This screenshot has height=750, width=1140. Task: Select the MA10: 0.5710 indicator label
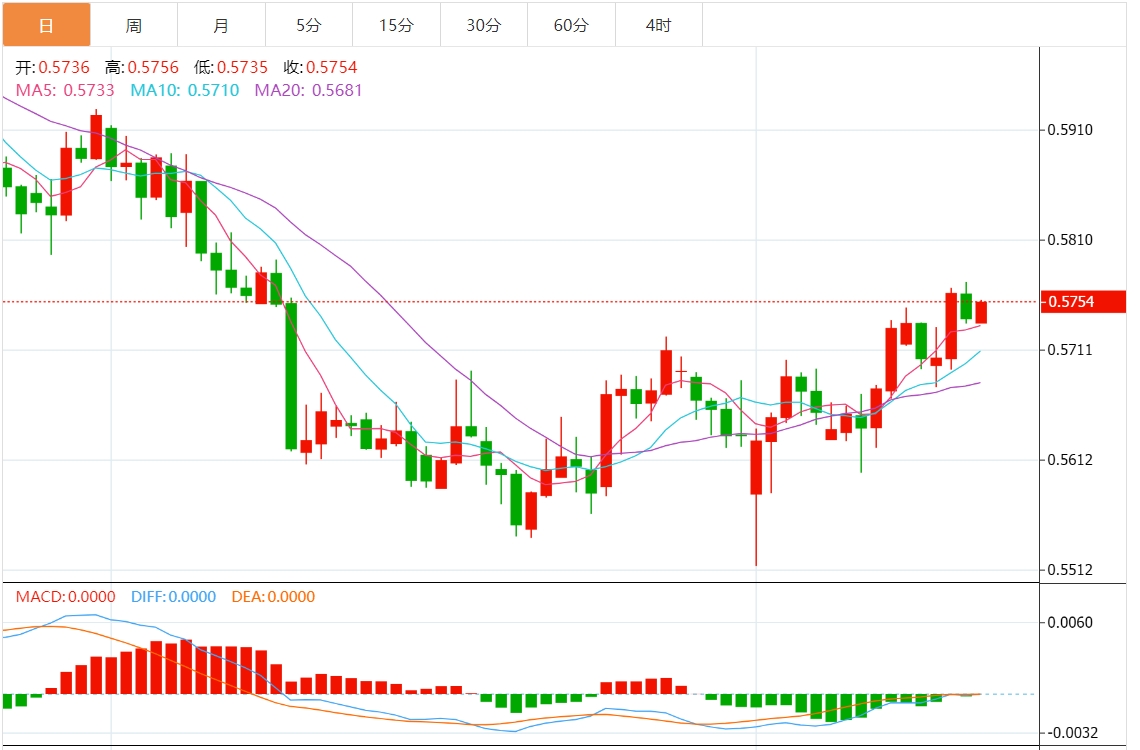[185, 90]
